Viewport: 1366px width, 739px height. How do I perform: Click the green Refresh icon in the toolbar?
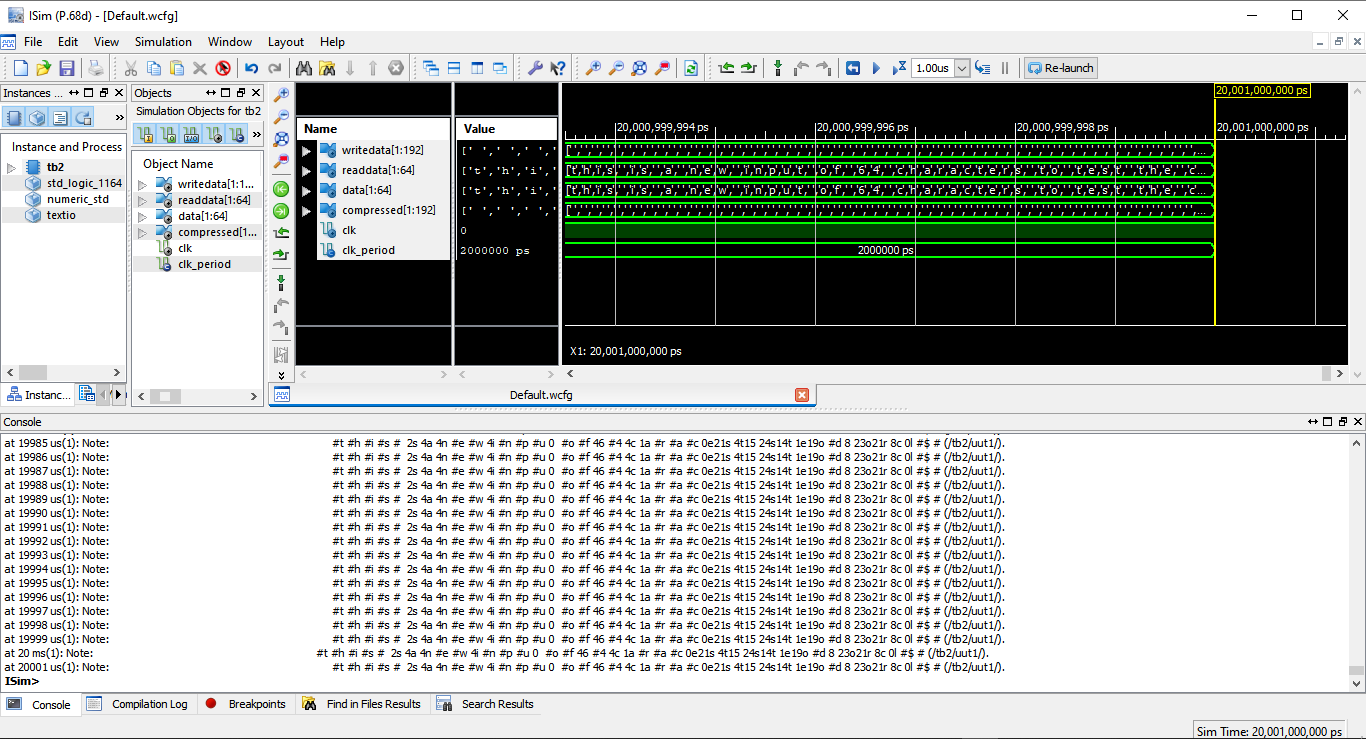(x=691, y=68)
